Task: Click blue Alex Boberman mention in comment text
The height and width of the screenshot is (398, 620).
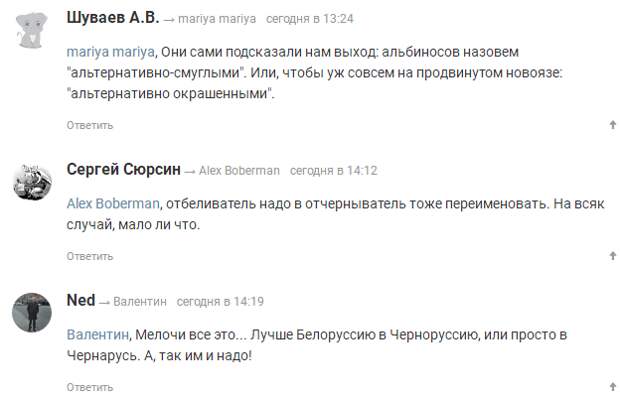Action: 113,204
